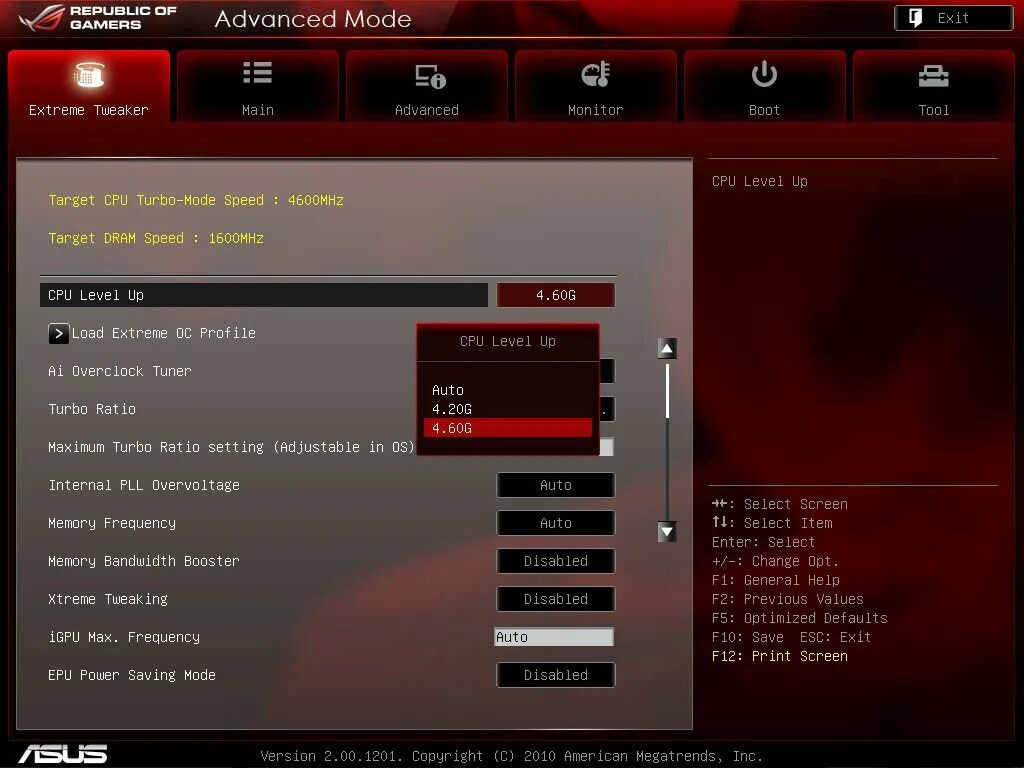Click Target CPU Turbo-Mode Speed text
The height and width of the screenshot is (768, 1024).
[196, 200]
